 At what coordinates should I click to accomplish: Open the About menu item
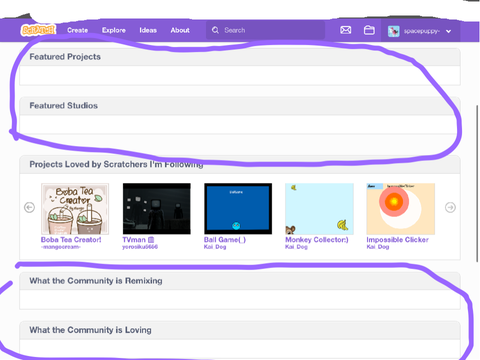(180, 30)
